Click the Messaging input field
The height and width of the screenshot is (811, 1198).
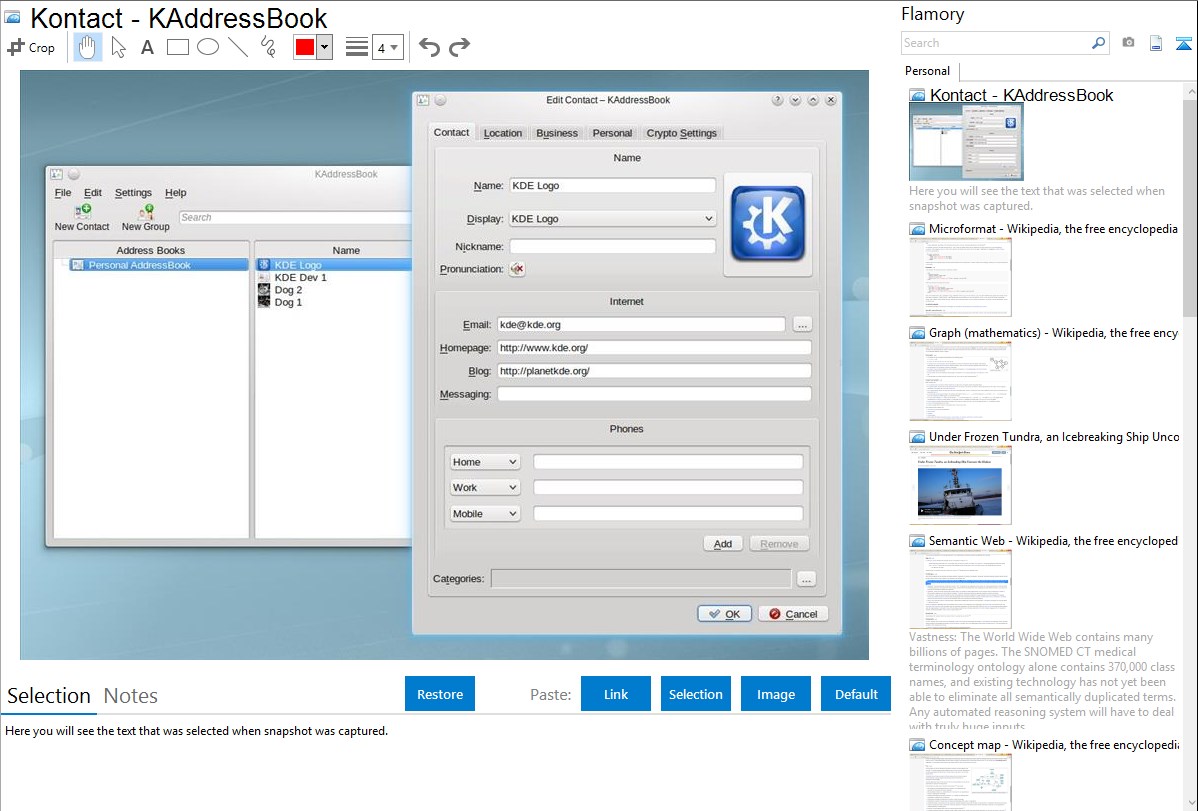click(x=654, y=394)
